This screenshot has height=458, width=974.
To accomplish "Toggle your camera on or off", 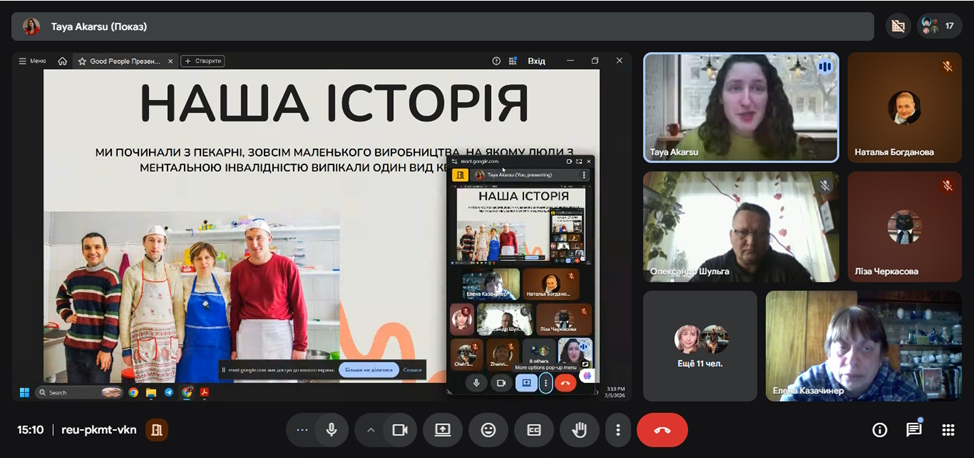I will [x=399, y=430].
